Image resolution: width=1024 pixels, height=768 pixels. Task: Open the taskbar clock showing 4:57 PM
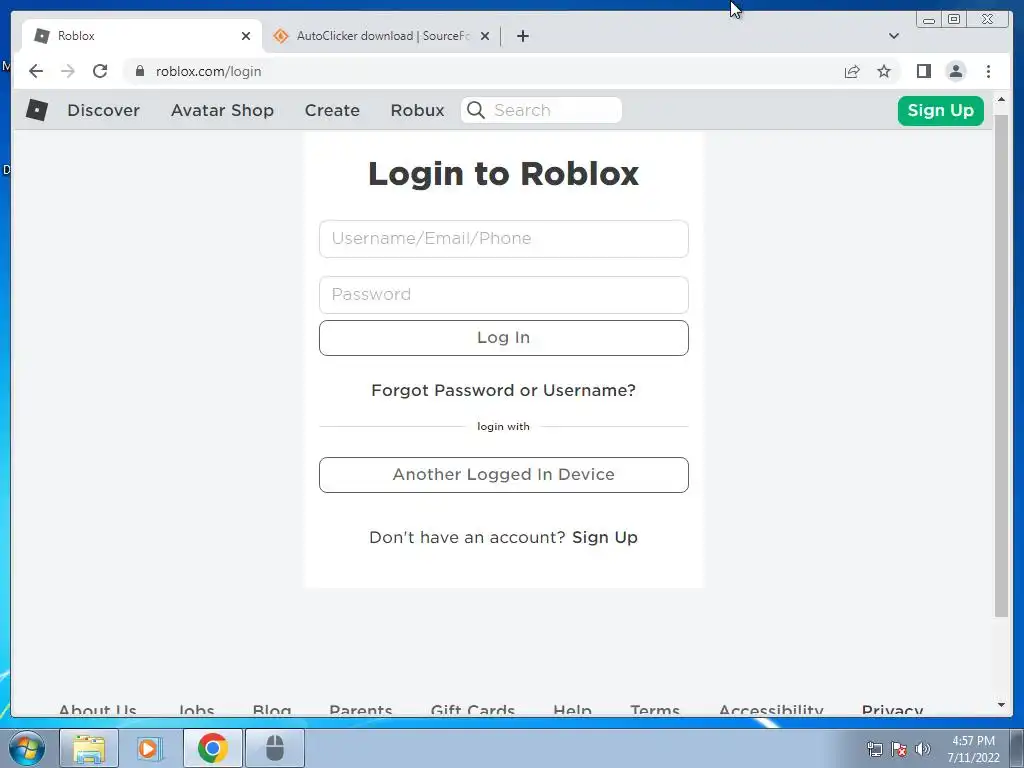973,749
